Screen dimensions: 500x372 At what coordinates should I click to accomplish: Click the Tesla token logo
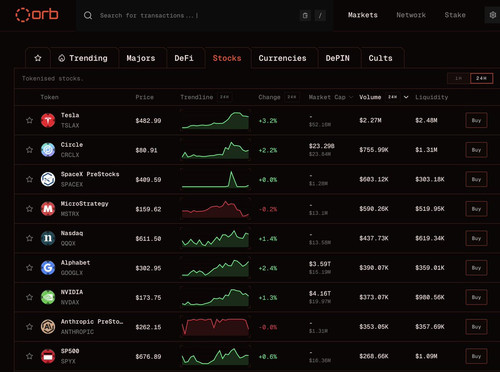(x=48, y=120)
